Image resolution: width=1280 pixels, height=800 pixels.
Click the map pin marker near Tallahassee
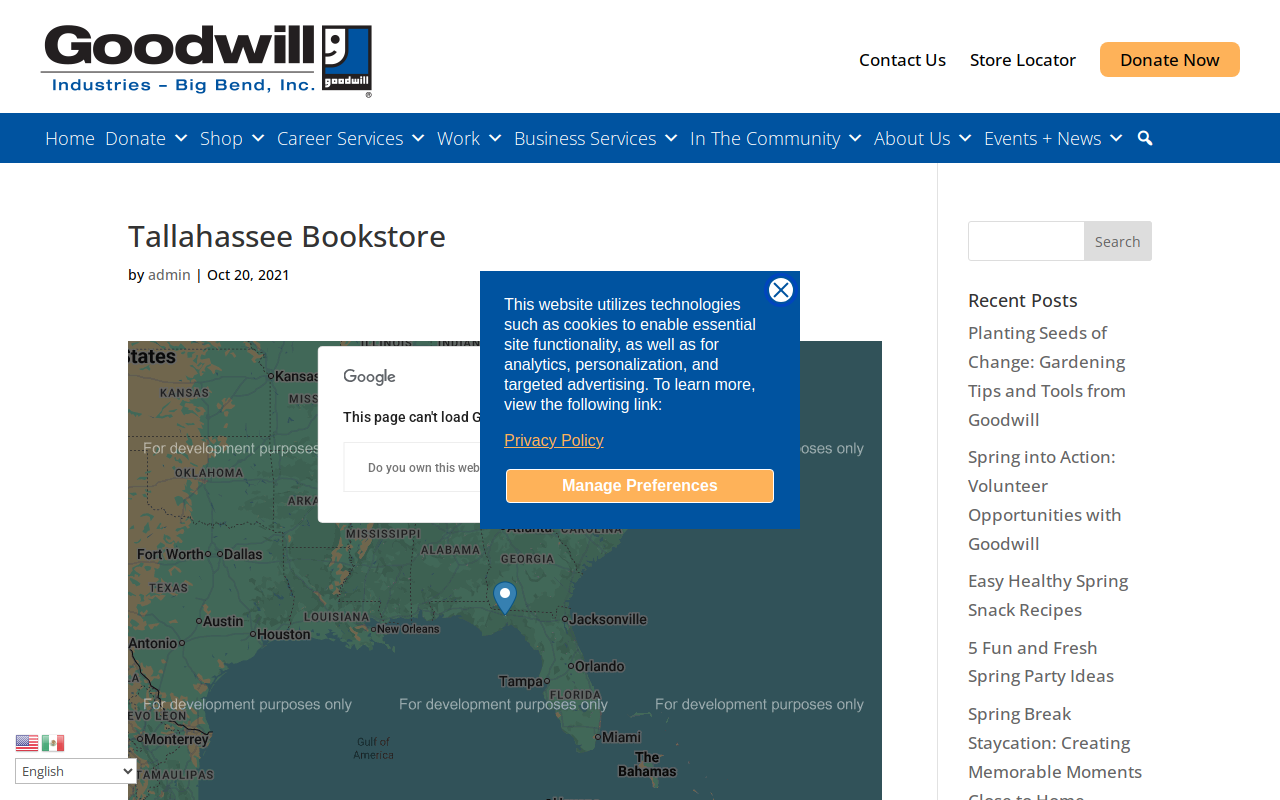tap(505, 598)
